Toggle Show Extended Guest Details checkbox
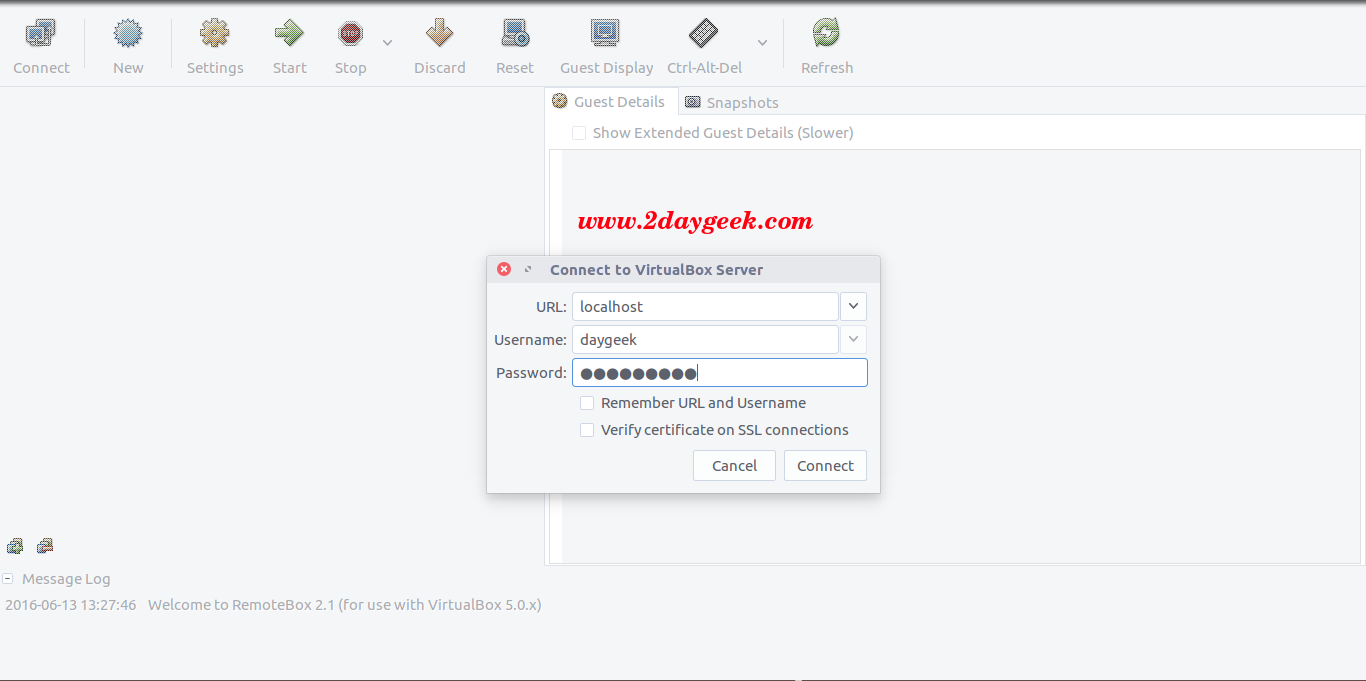This screenshot has width=1366, height=681. [x=579, y=133]
